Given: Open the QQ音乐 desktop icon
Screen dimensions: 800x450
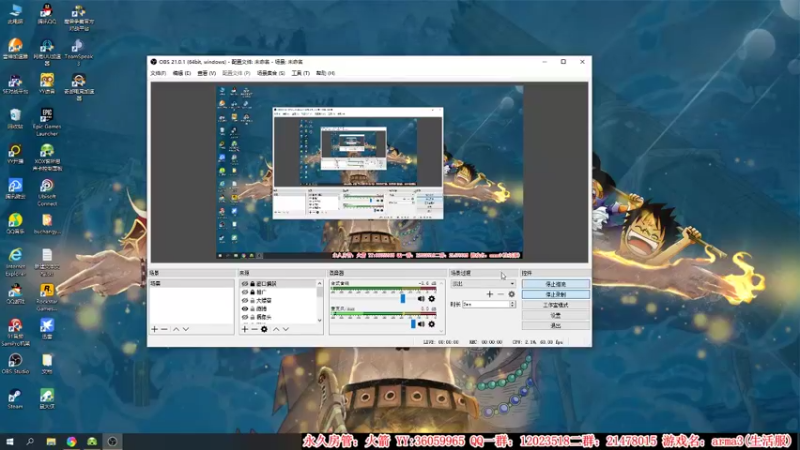Looking at the screenshot, I should 15,223.
